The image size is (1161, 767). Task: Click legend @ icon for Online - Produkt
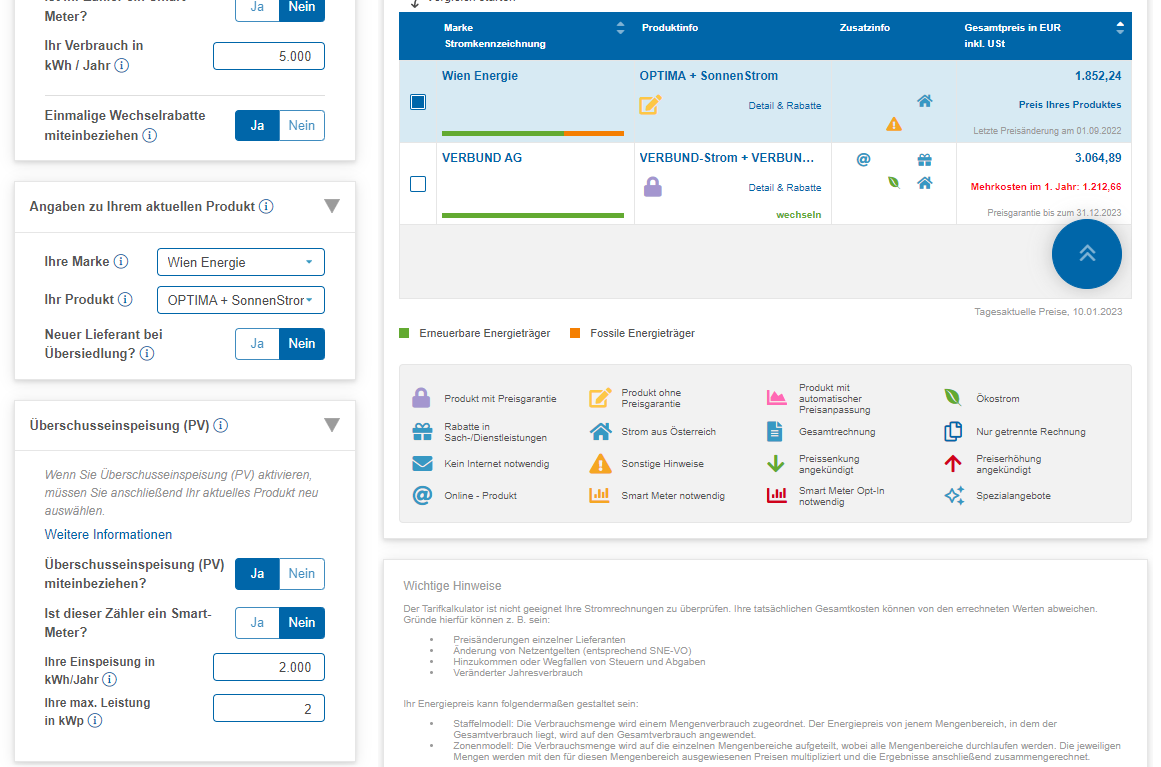point(422,495)
